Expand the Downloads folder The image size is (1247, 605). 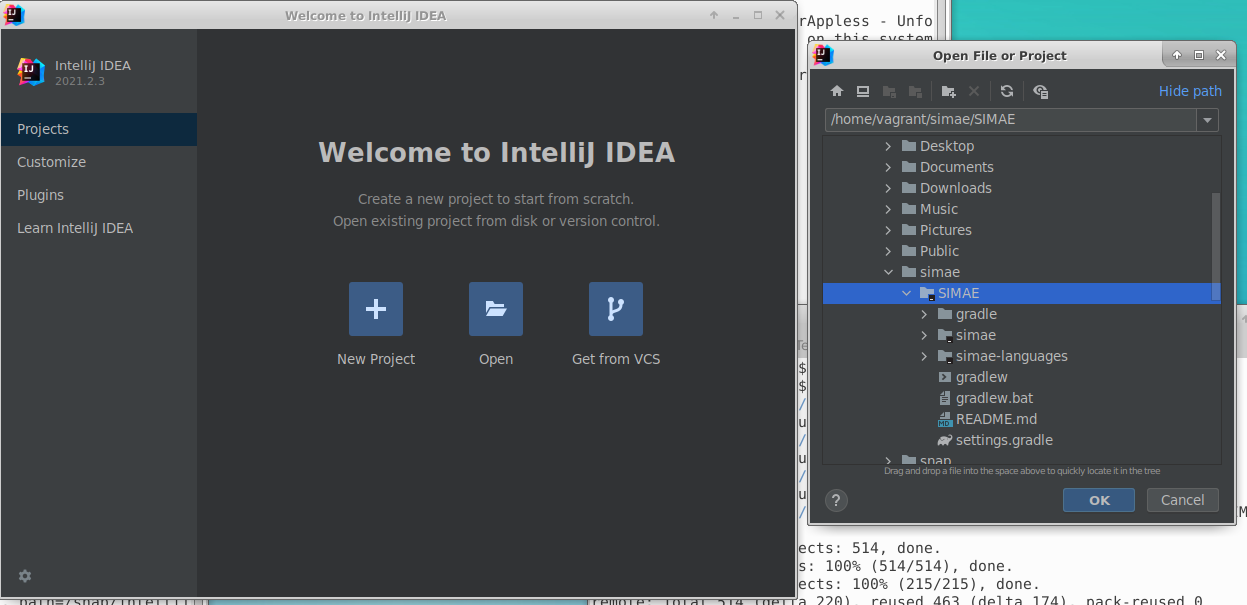coord(888,188)
